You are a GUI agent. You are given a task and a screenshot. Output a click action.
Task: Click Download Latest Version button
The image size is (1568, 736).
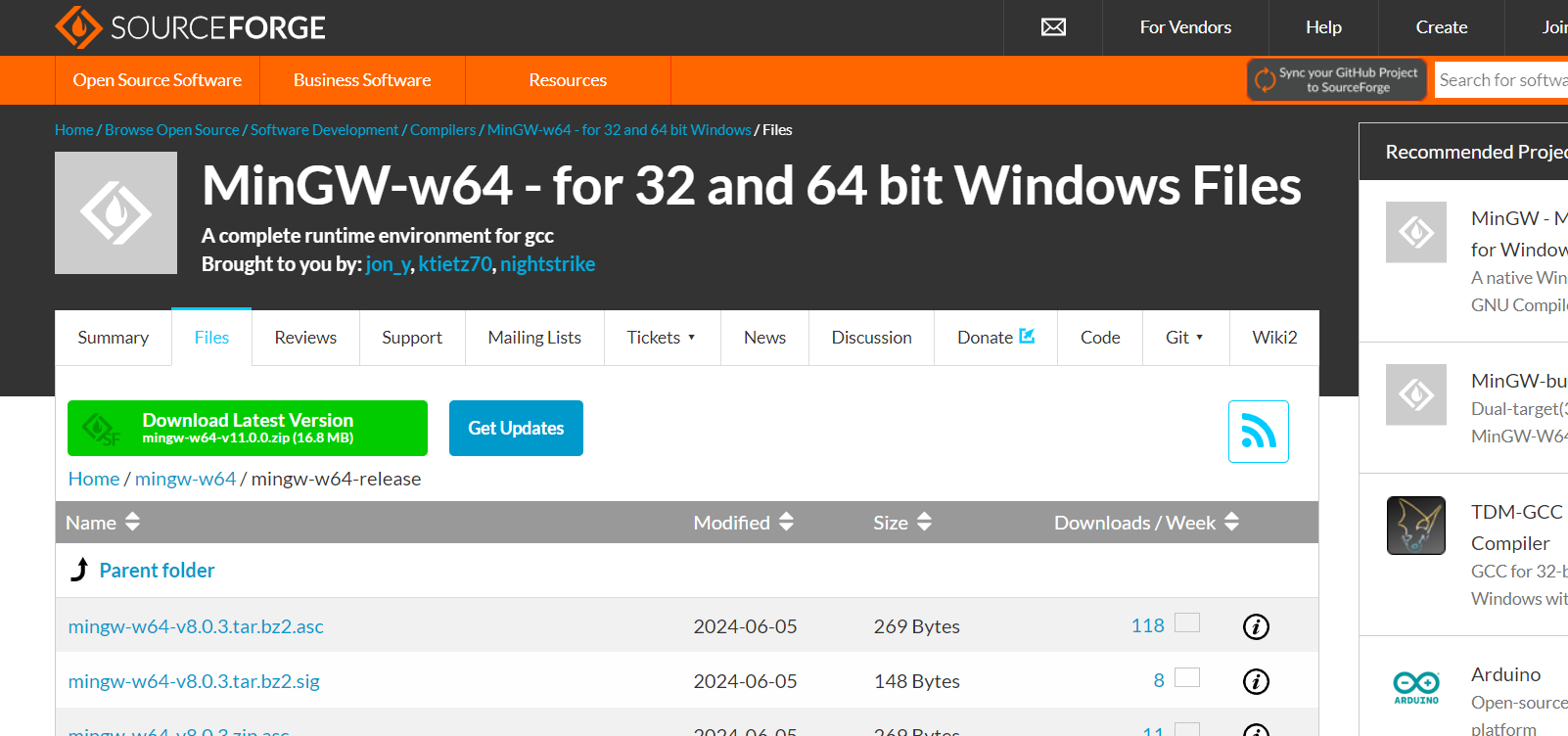(248, 428)
